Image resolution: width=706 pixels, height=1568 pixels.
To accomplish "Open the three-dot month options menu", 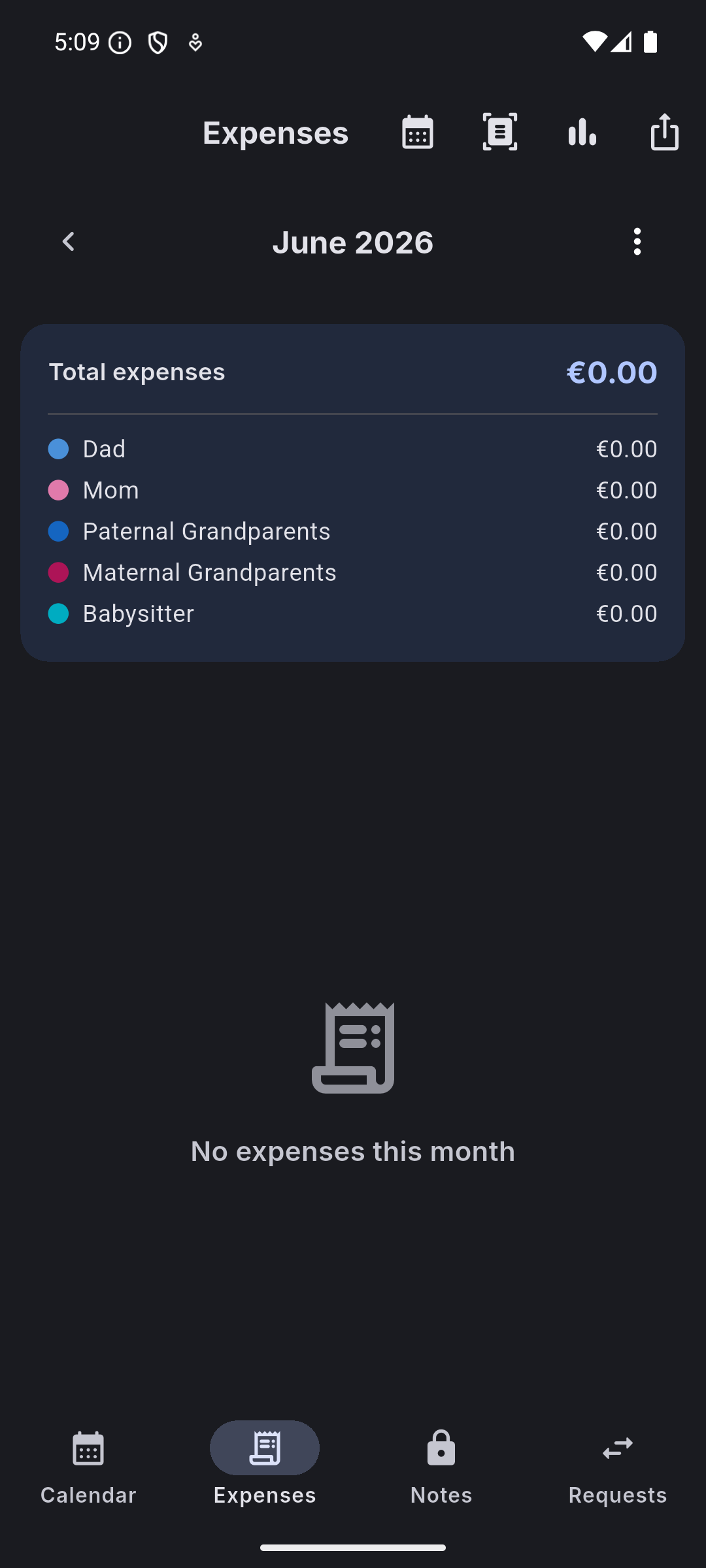I will click(637, 242).
